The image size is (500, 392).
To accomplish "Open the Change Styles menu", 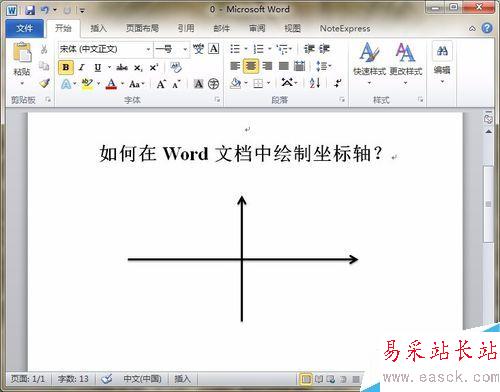I will point(406,63).
